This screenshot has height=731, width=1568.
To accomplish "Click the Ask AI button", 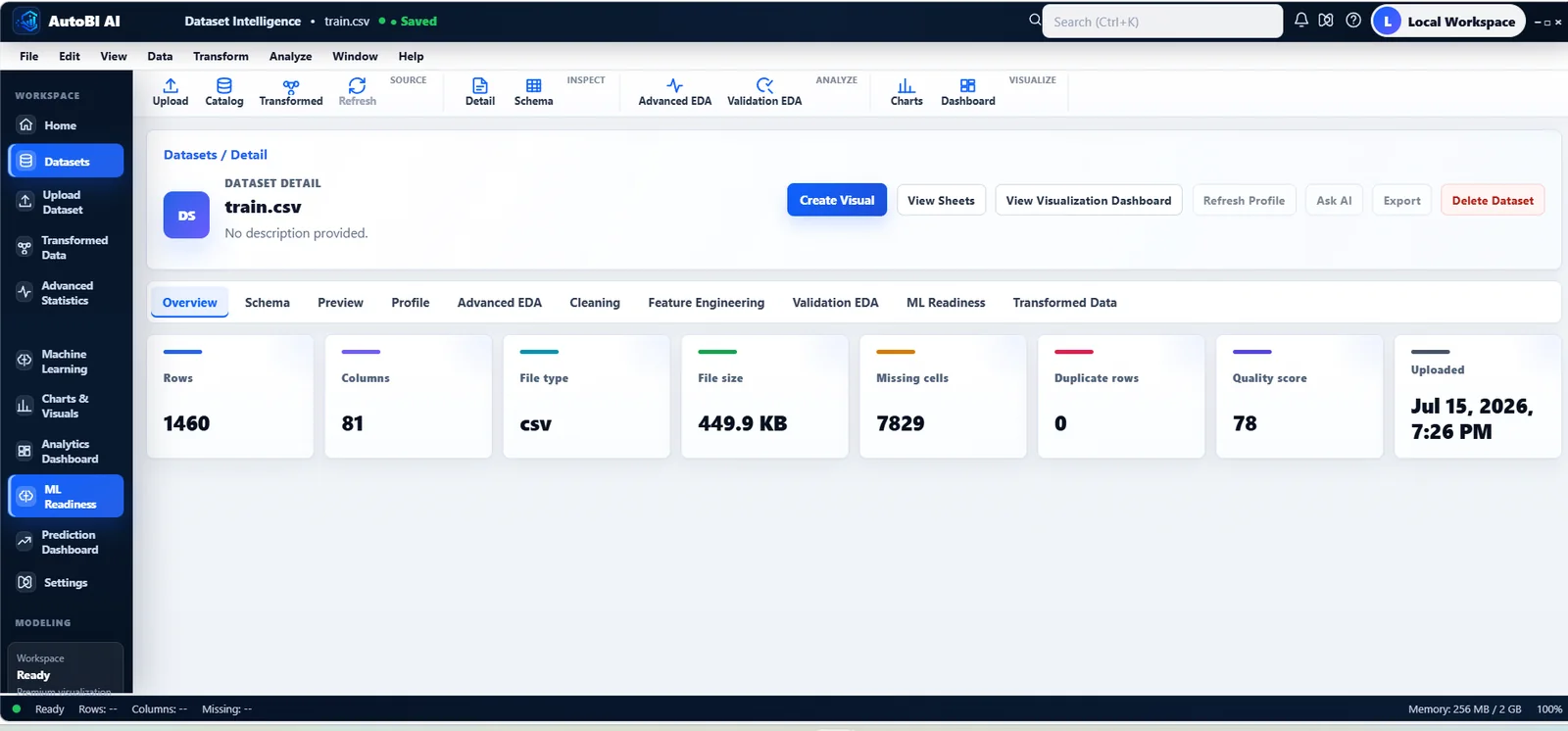I will tap(1334, 200).
